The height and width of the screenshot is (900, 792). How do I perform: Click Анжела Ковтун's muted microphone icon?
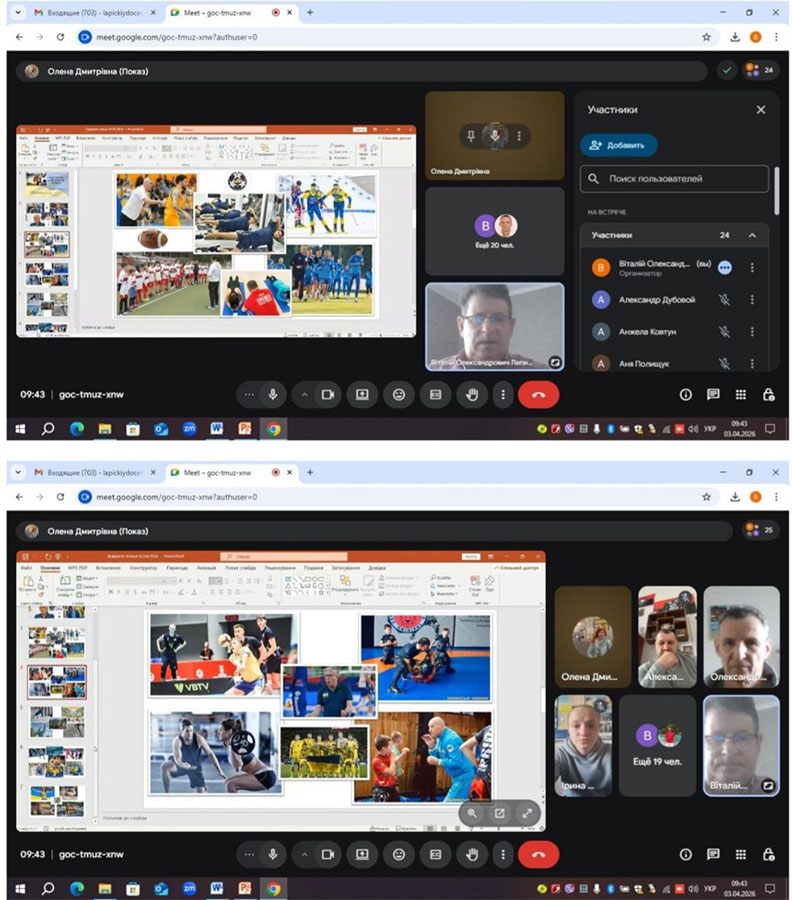click(724, 332)
